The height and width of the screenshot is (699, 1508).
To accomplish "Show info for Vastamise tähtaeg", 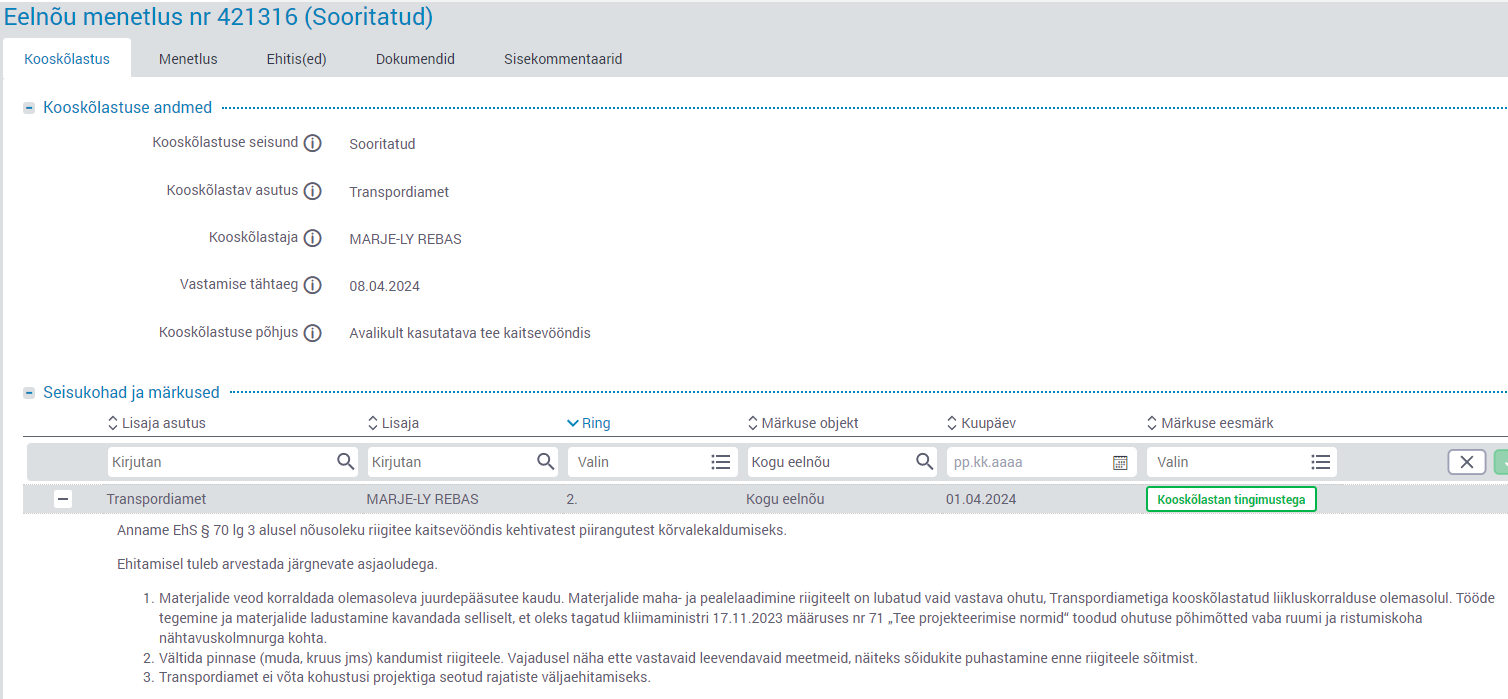I will coord(313,285).
